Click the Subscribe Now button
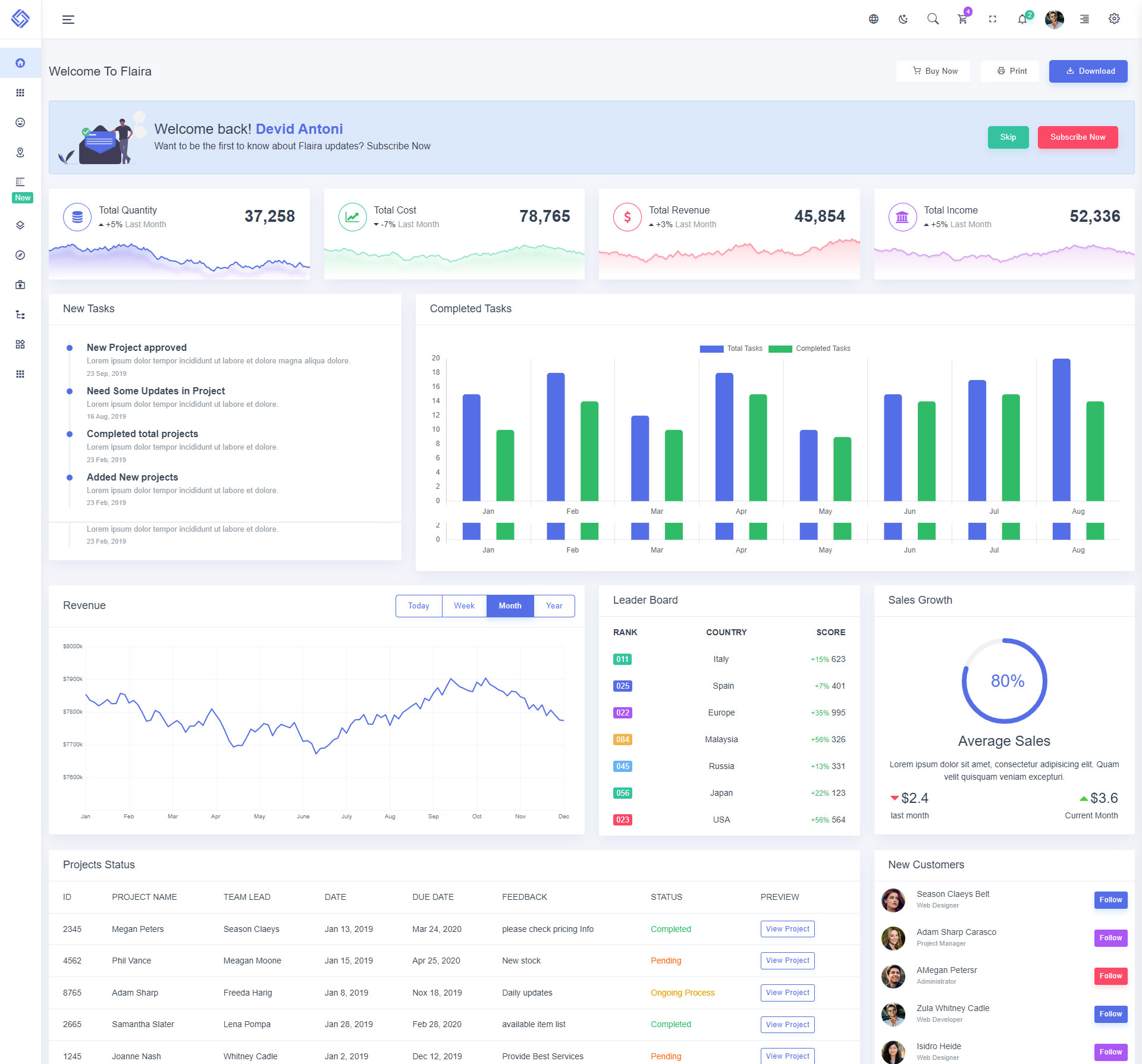1142x1064 pixels. 1077,137
